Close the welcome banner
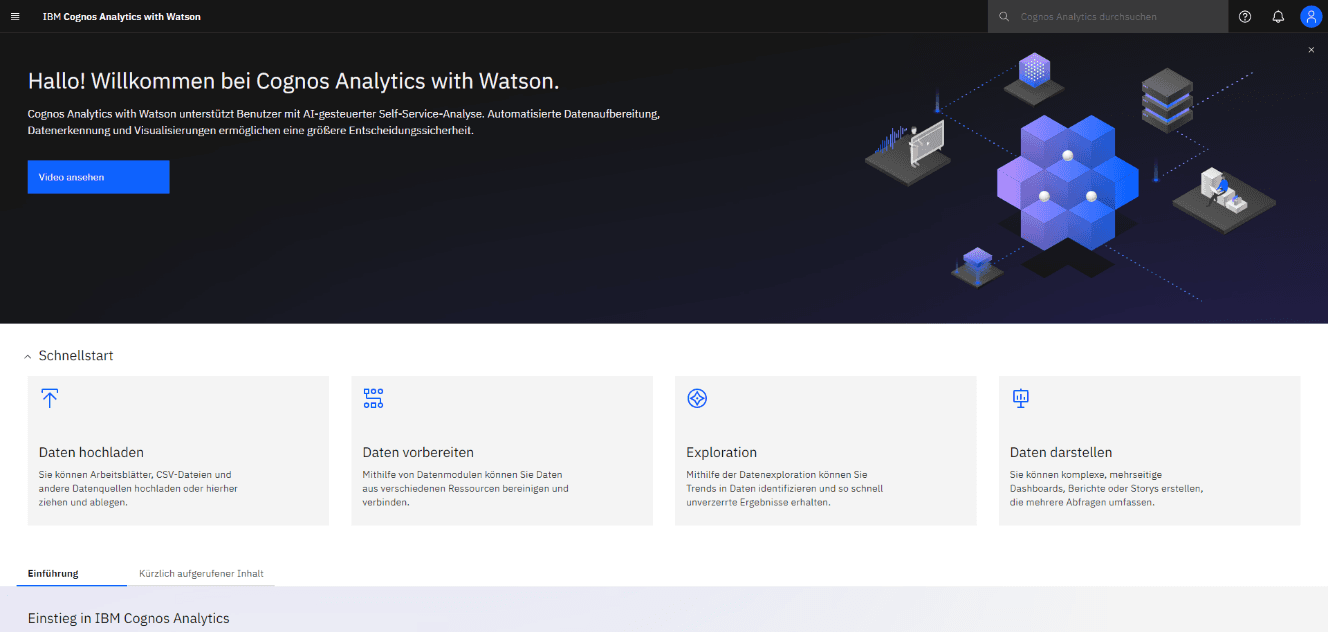Image resolution: width=1328 pixels, height=632 pixels. click(1311, 50)
